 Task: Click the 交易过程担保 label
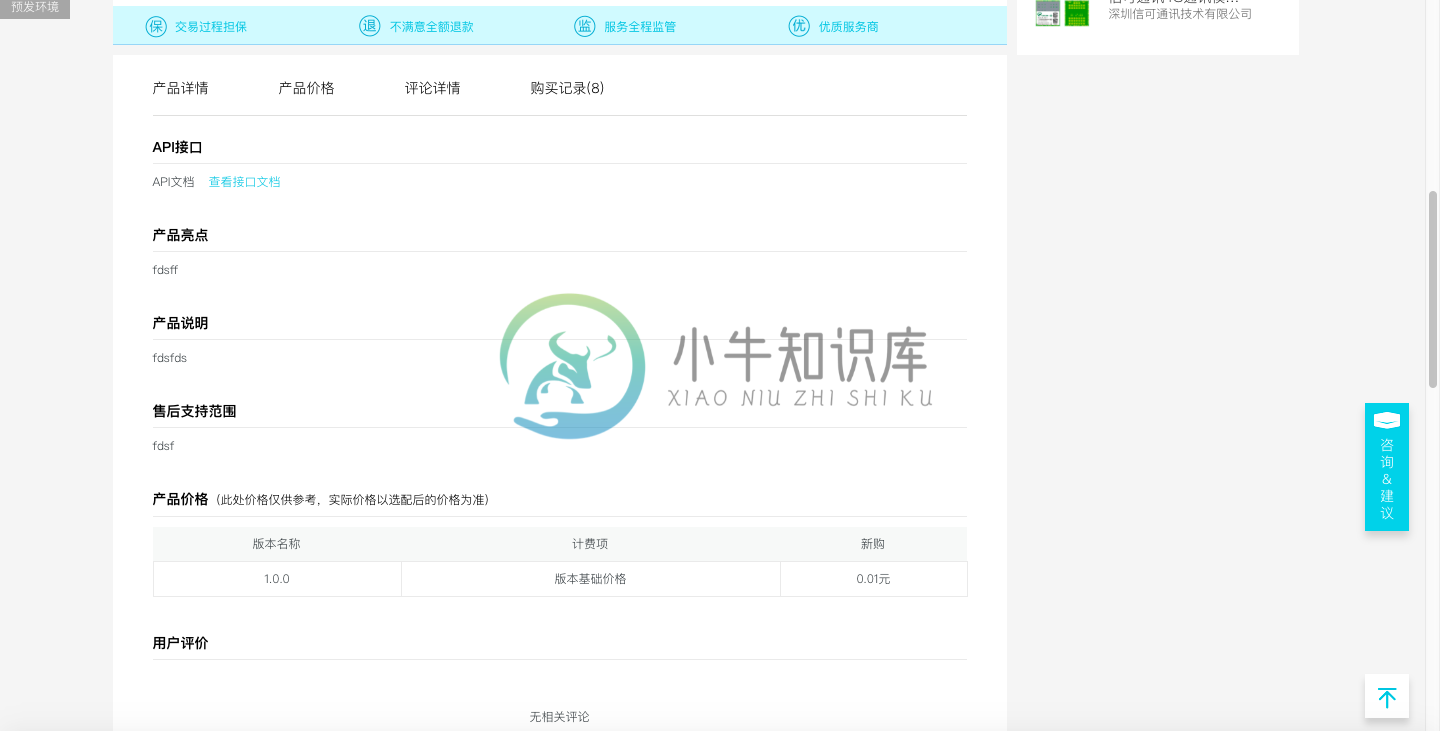[x=211, y=27]
